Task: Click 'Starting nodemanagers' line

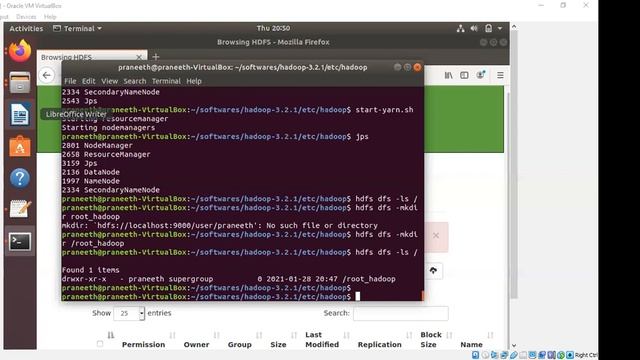Action: click(109, 128)
